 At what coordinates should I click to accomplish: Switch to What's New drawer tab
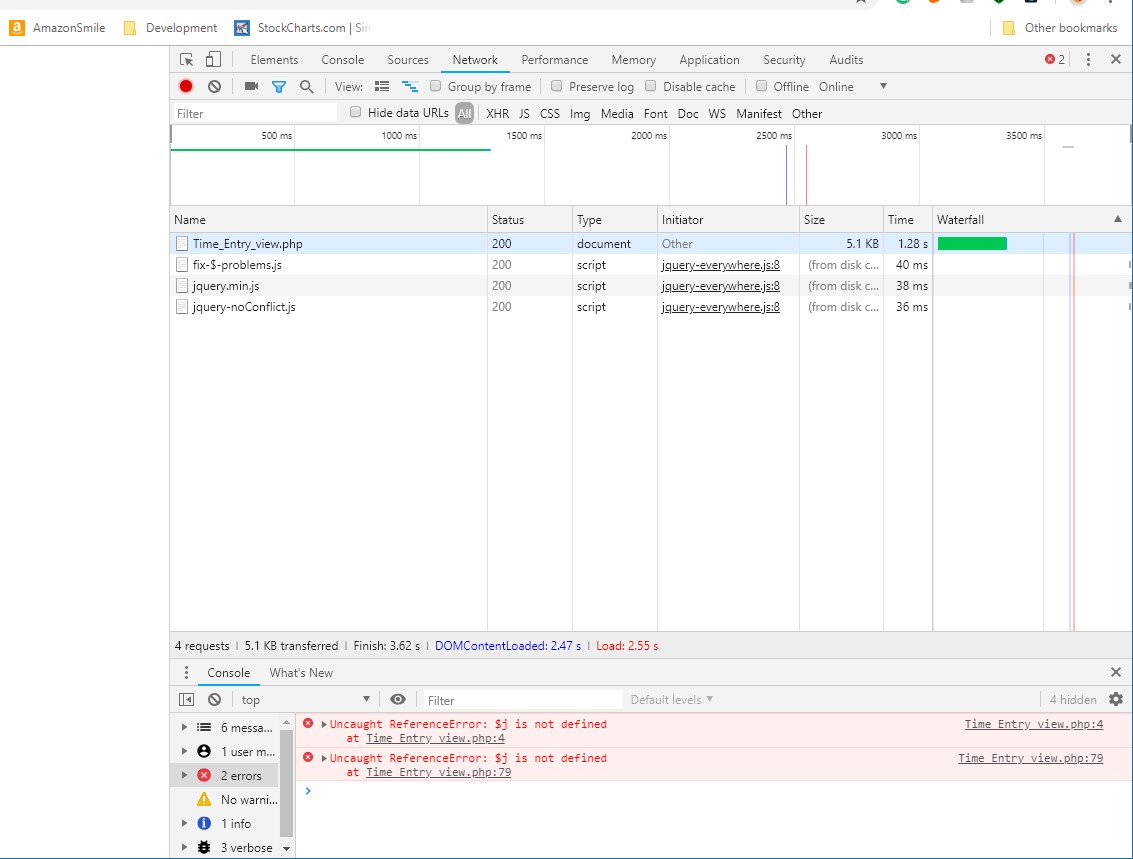[x=301, y=673]
